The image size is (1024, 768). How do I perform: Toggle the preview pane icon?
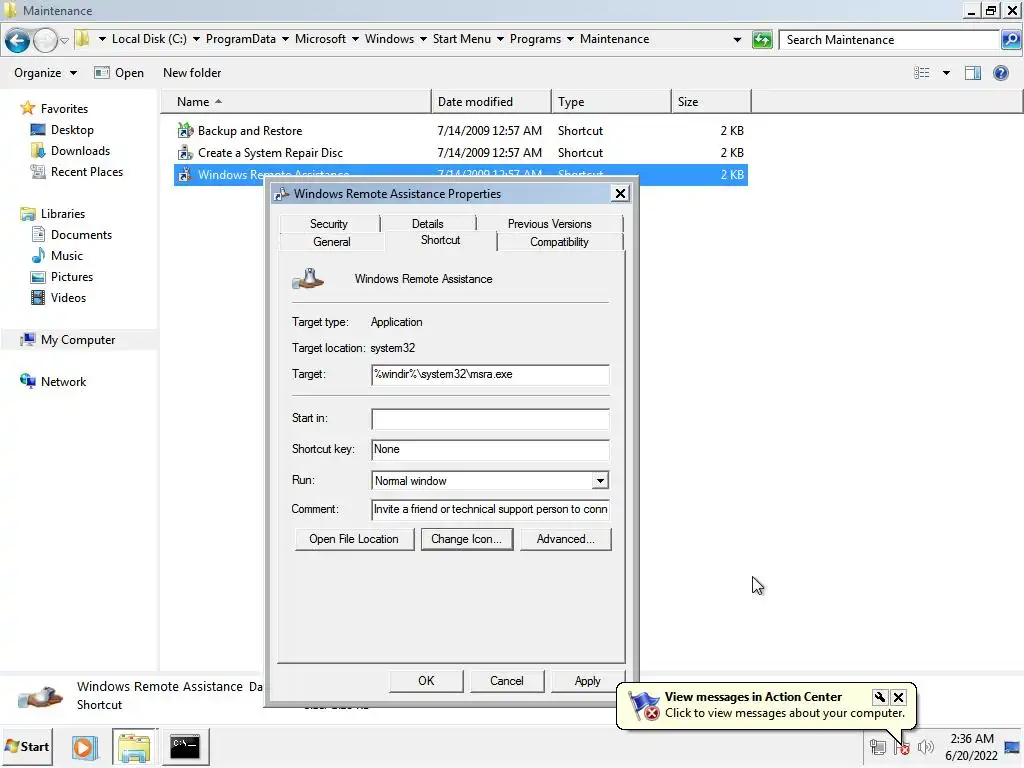[972, 73]
